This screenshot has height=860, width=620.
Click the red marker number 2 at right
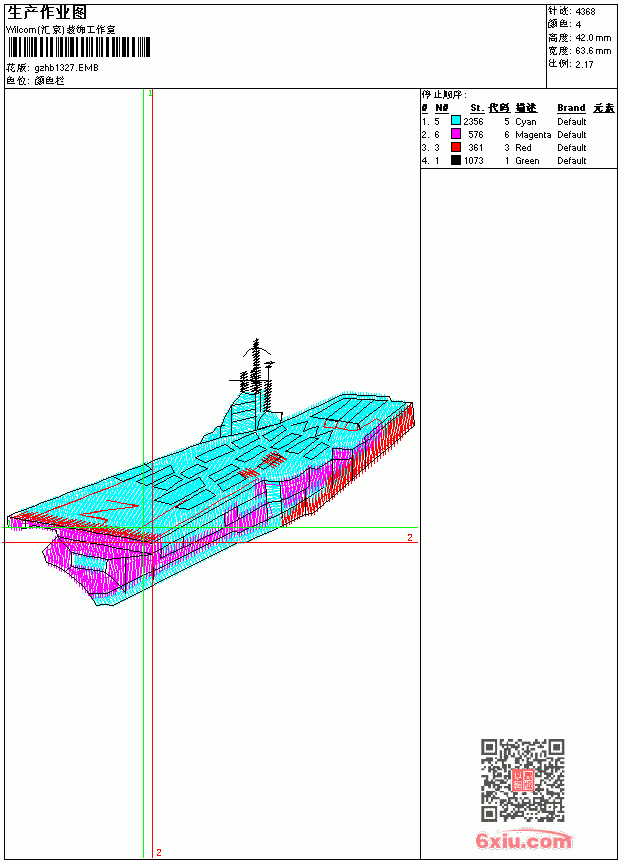[x=410, y=538]
